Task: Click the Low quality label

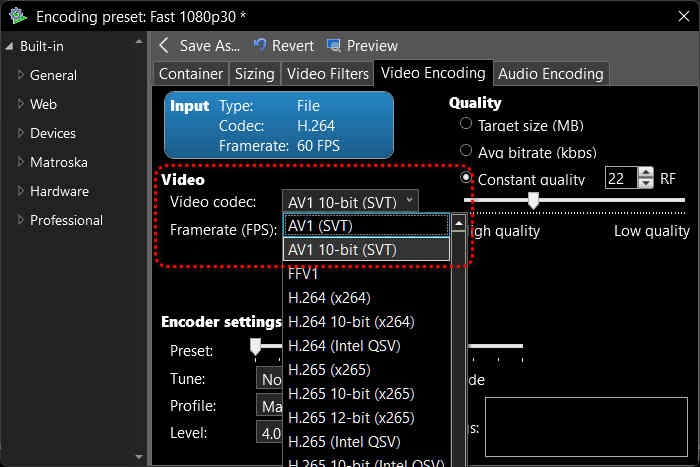Action: pos(652,231)
